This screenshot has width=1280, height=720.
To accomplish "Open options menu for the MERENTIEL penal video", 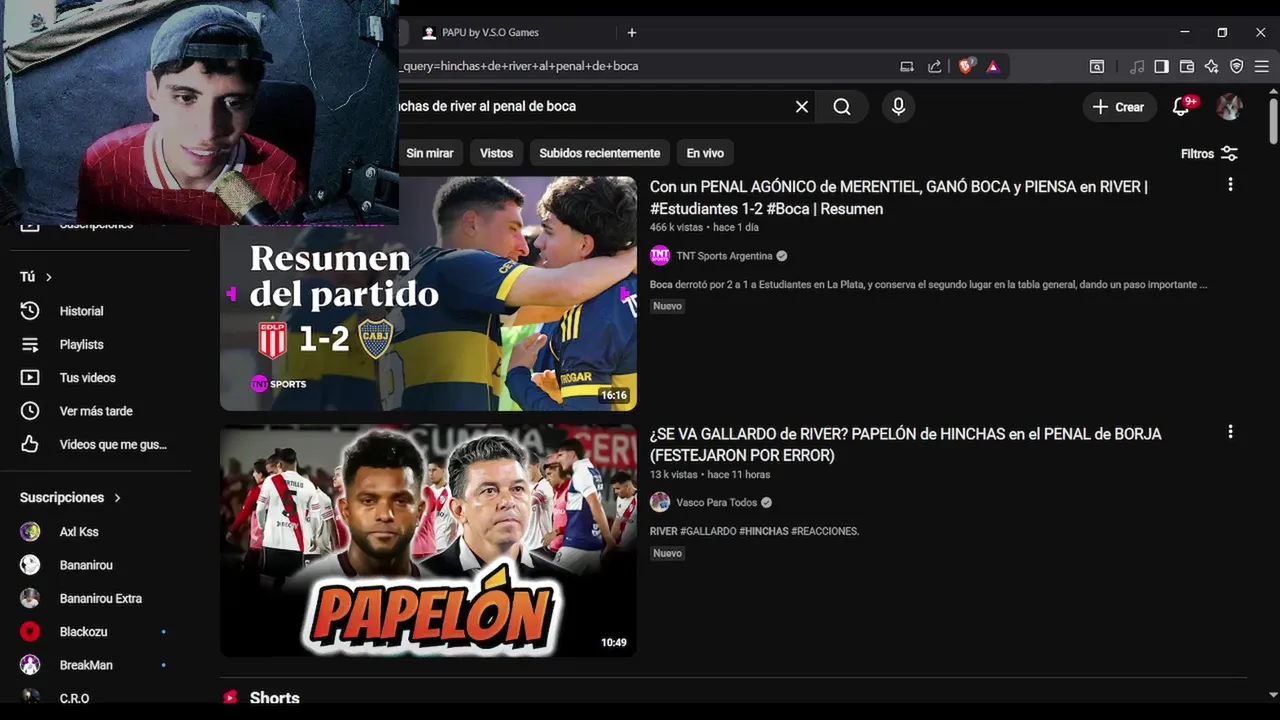I will tap(1230, 185).
